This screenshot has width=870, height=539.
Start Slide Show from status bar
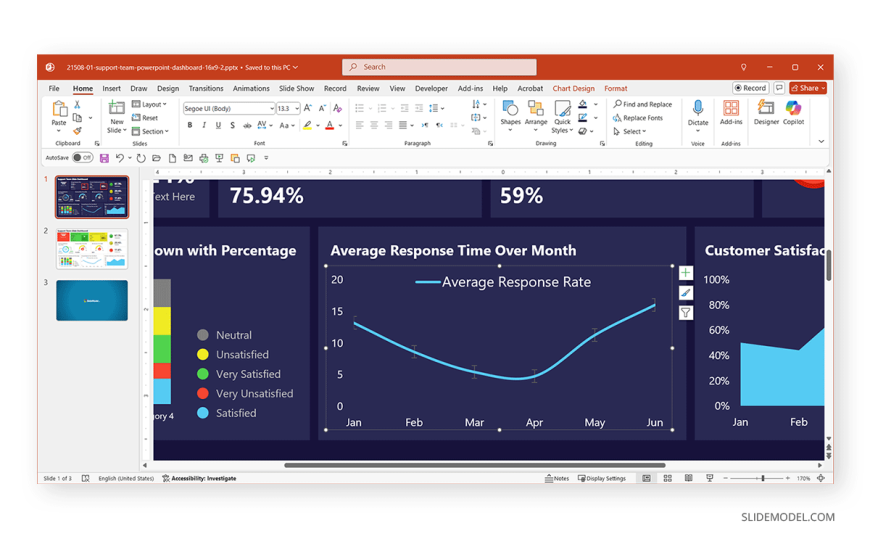coord(709,478)
